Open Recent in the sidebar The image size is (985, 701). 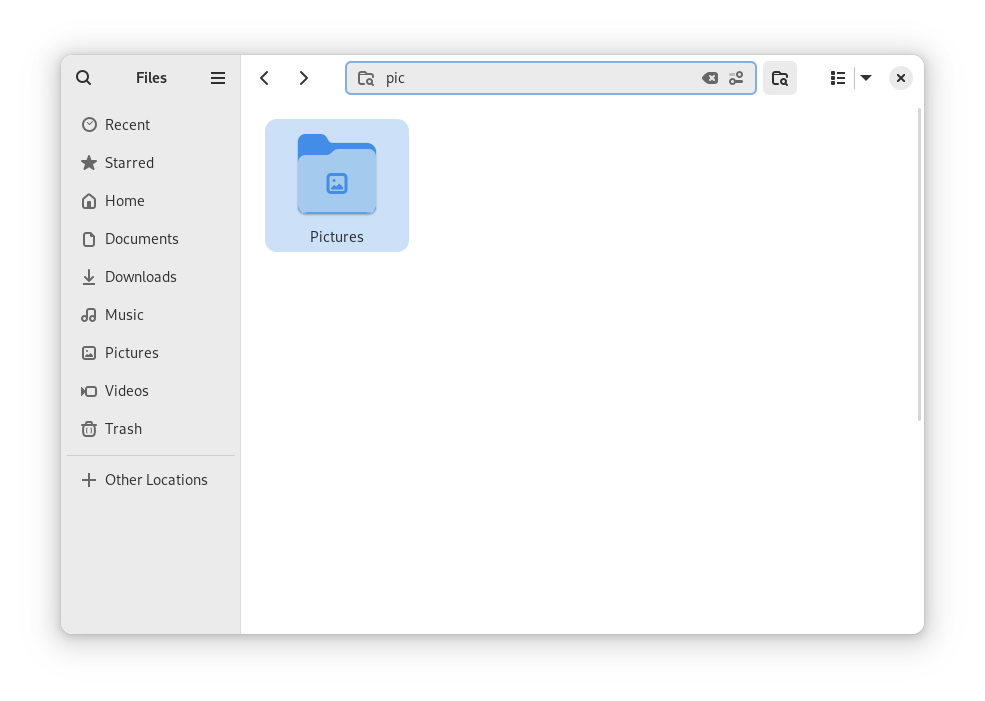(127, 125)
